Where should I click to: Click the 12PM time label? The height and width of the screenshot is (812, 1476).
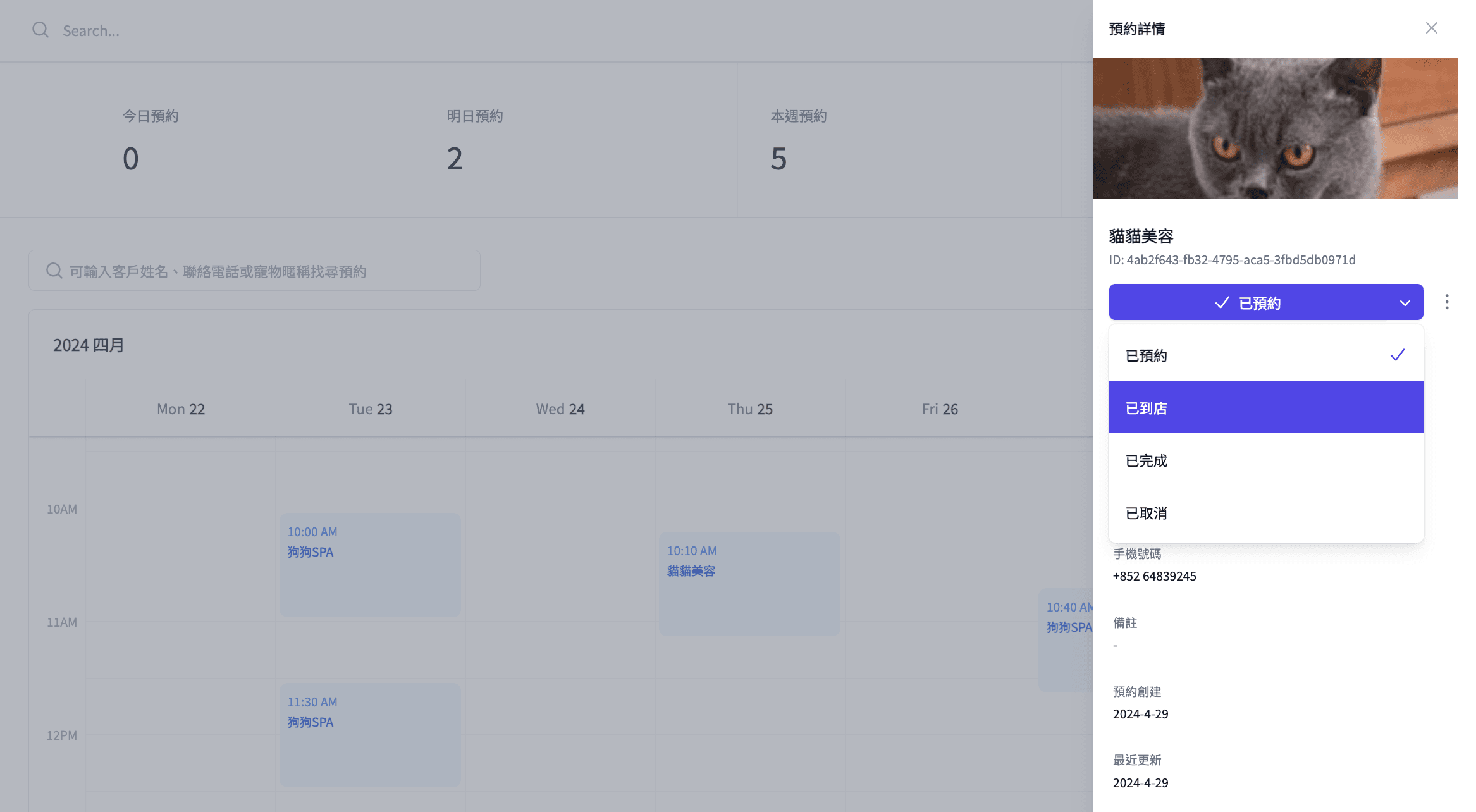(62, 735)
